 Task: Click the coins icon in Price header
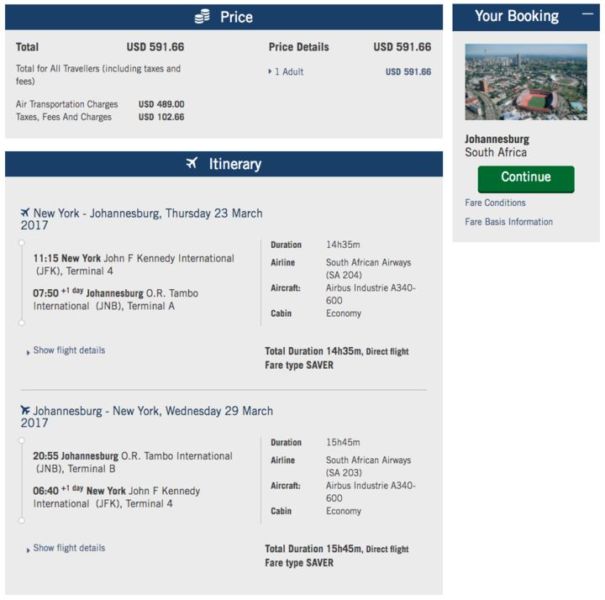pos(202,17)
